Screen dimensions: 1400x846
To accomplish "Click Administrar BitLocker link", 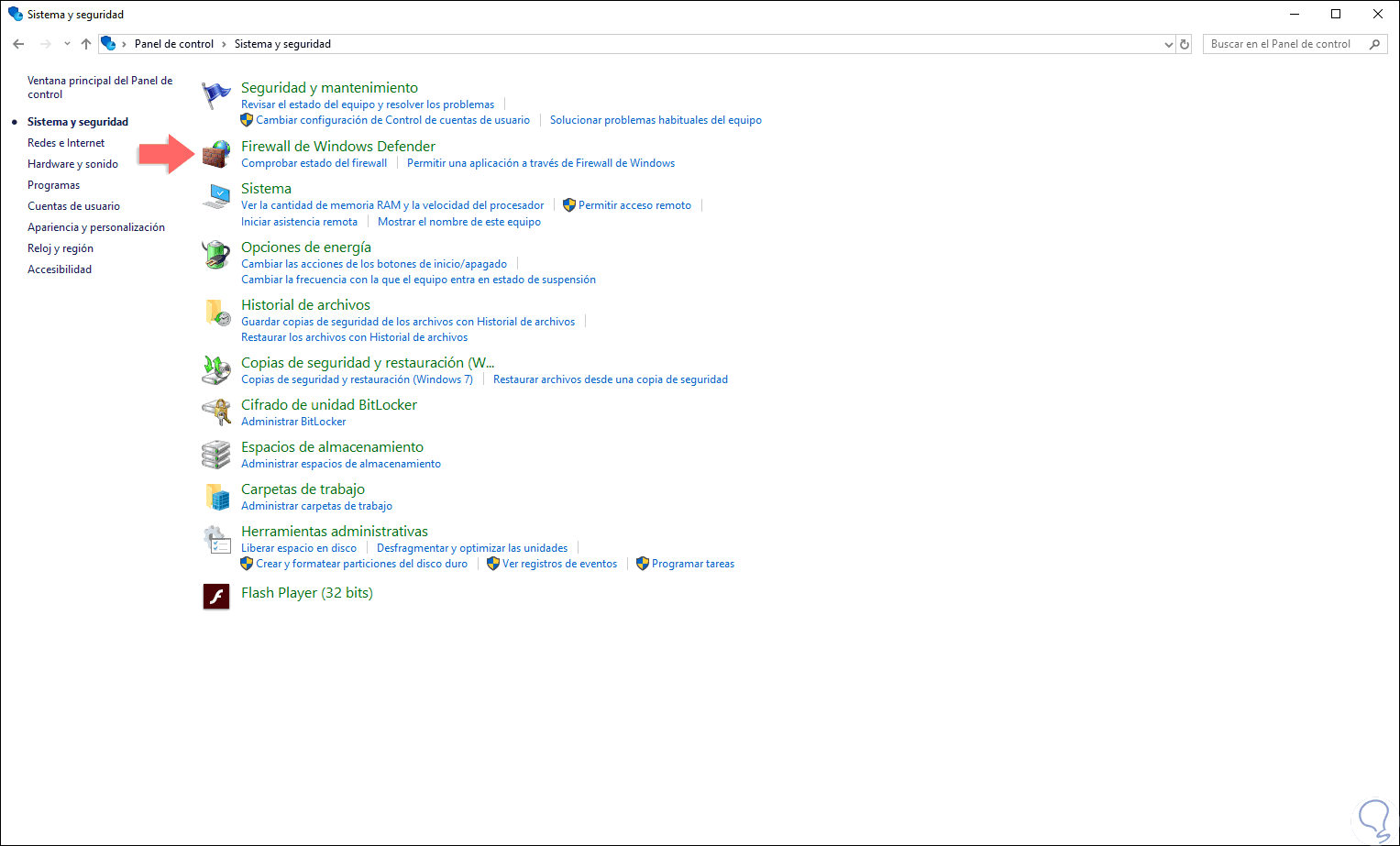I will [x=293, y=422].
